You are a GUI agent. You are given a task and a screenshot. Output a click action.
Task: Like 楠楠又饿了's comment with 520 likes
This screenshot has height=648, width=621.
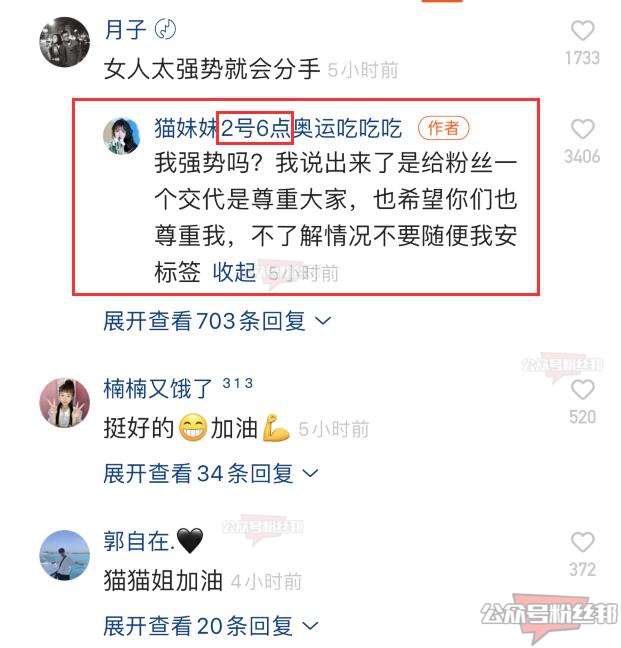point(582,390)
